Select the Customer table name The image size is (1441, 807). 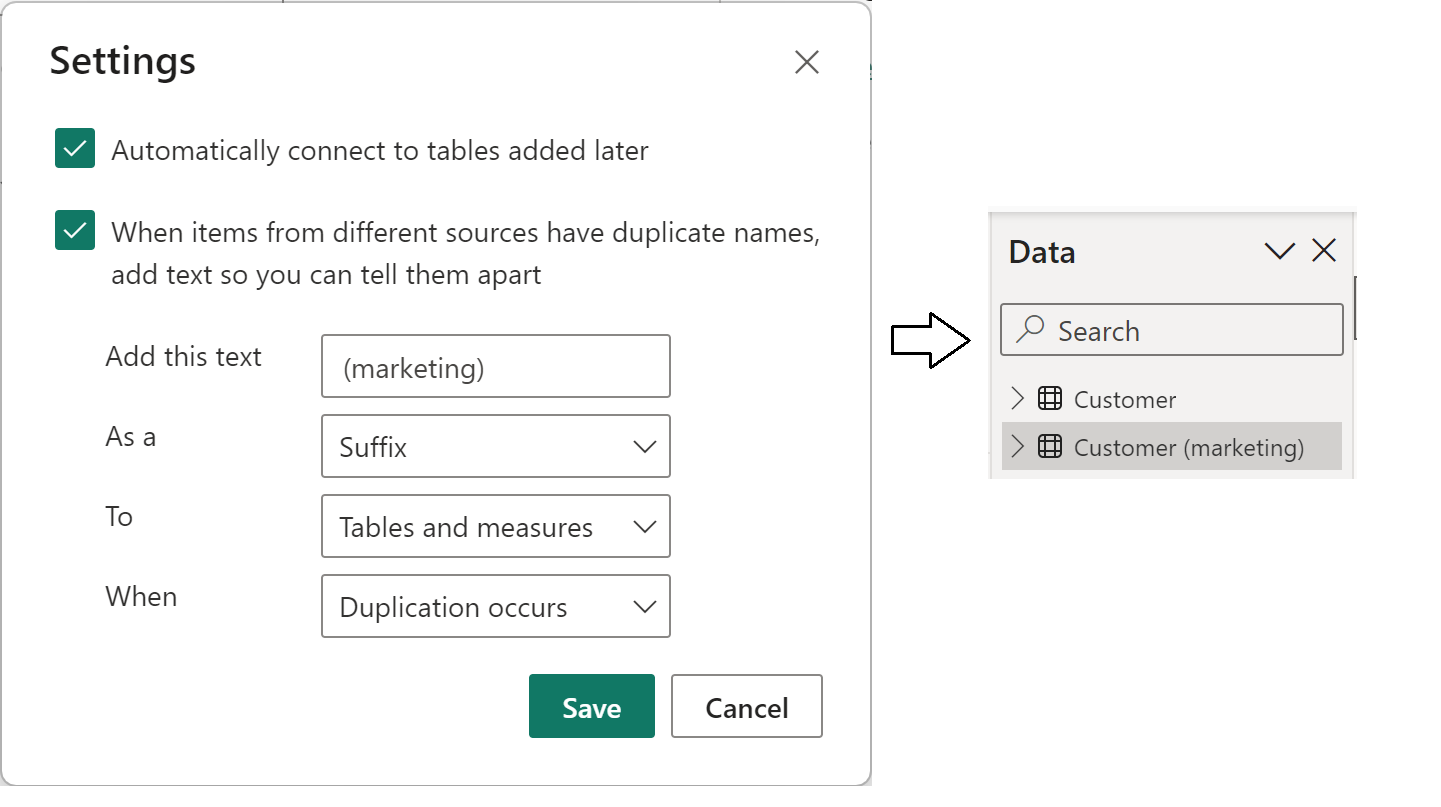(1125, 400)
